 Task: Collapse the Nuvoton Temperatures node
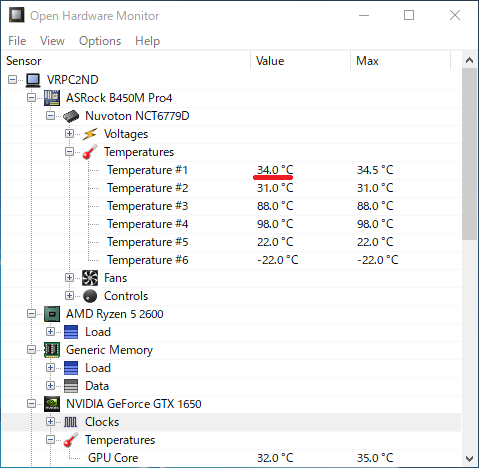(69, 152)
